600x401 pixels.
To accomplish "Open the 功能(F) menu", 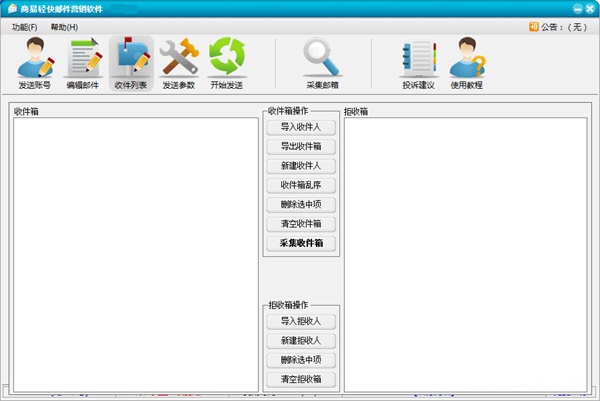I will [24, 27].
